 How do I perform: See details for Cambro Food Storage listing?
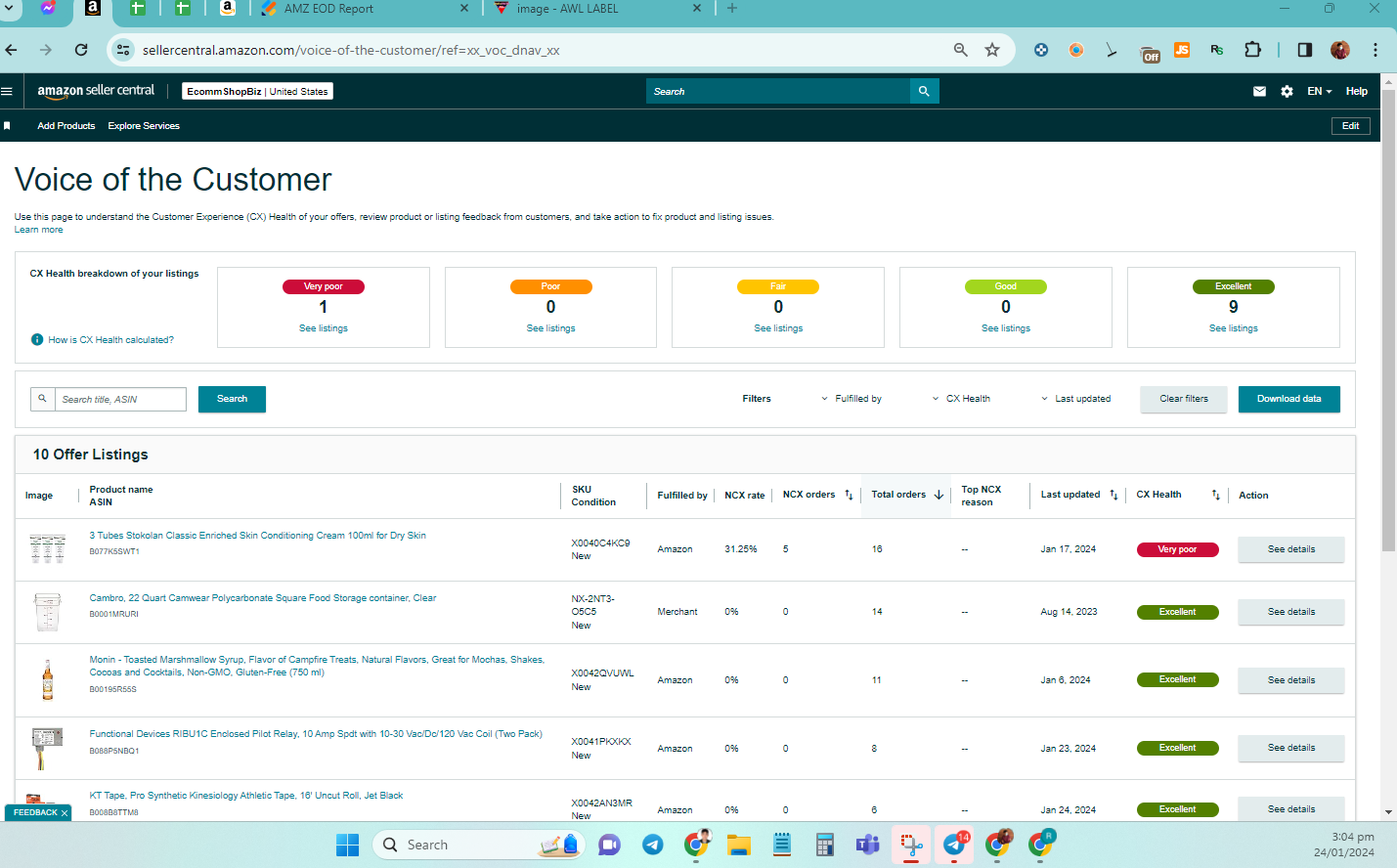1290,612
